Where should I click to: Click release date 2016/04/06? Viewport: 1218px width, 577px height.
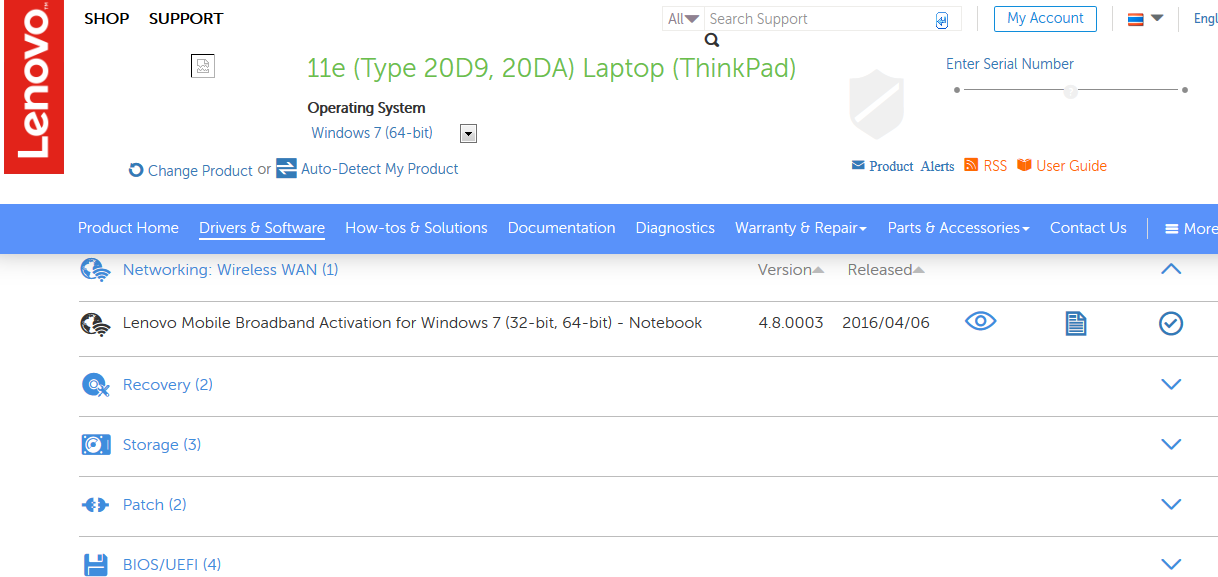(x=886, y=323)
